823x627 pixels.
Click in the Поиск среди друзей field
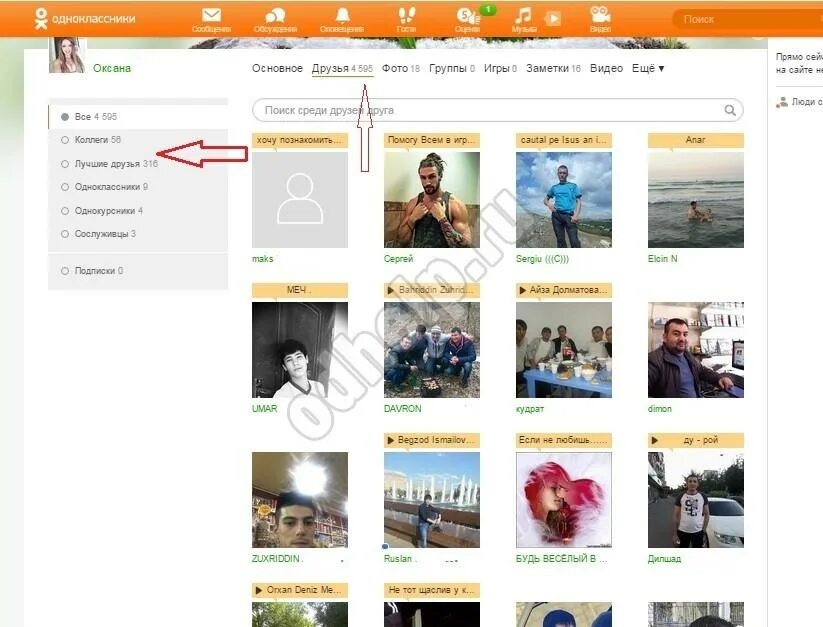498,110
